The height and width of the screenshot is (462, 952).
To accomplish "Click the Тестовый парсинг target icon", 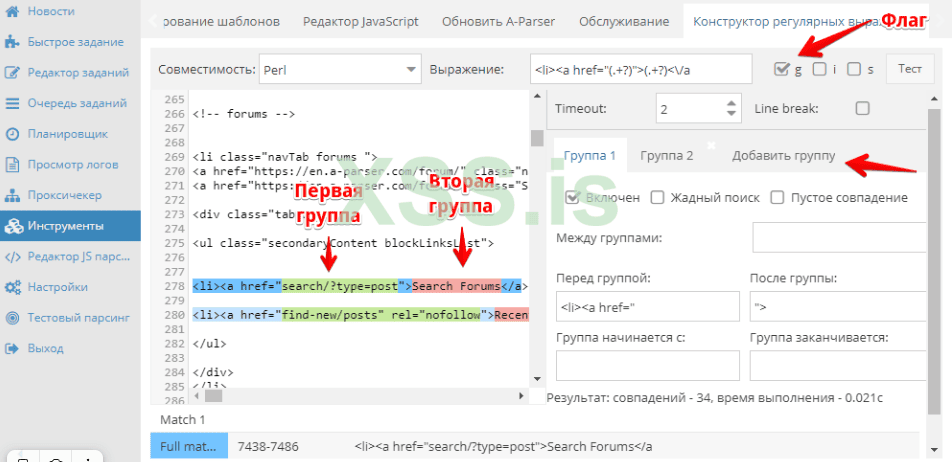I will (12, 318).
